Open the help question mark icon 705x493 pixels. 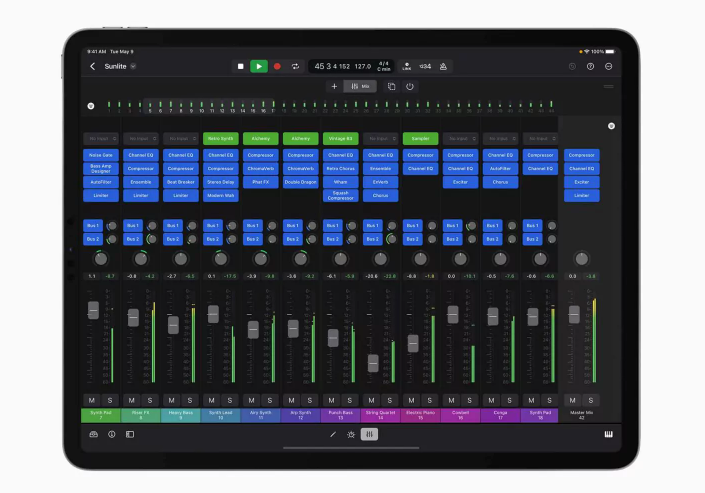(x=590, y=67)
